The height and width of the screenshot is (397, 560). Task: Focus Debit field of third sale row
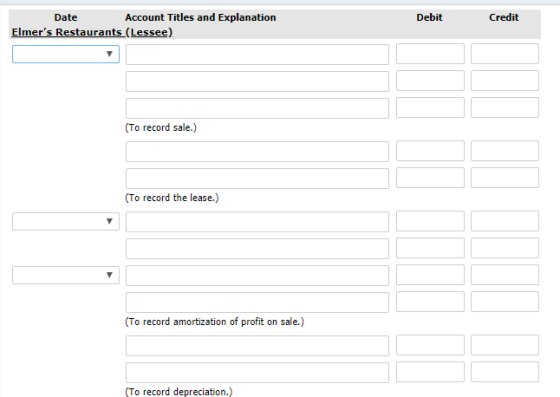point(430,107)
